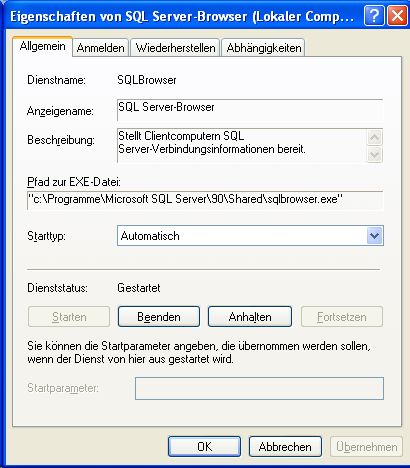Close the SQL Server-Browser properties dialog
Screen dimensions: 410x468
click(x=397, y=15)
